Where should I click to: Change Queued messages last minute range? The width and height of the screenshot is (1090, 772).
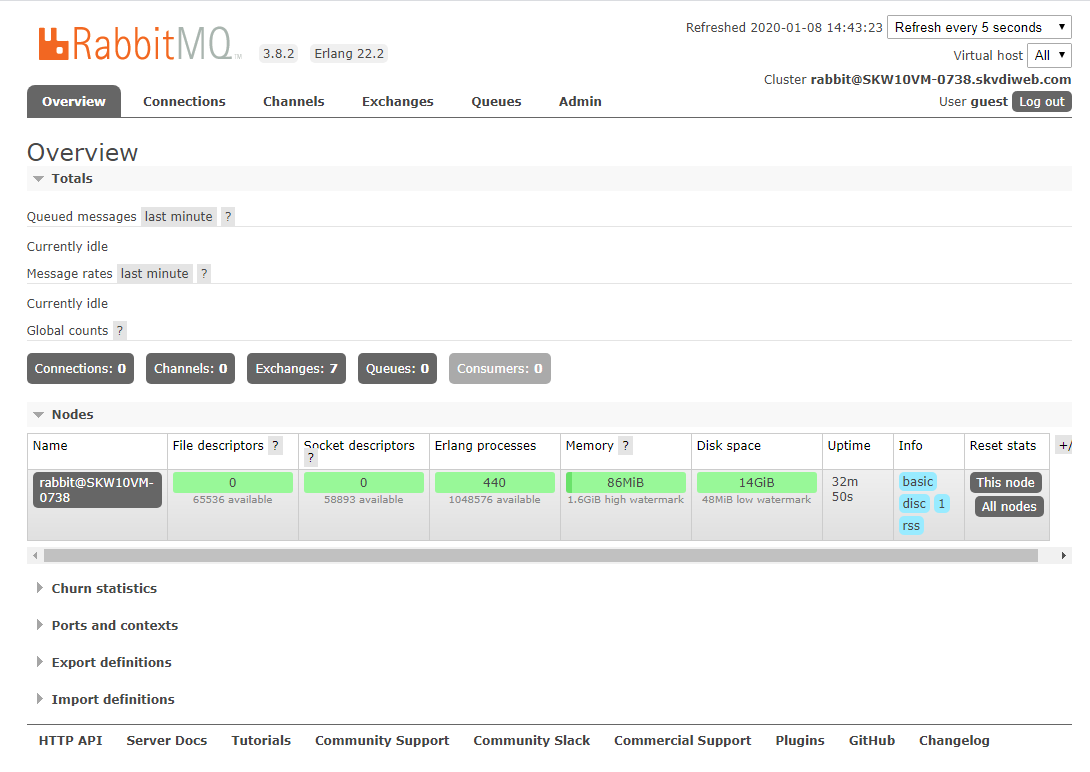pos(179,216)
